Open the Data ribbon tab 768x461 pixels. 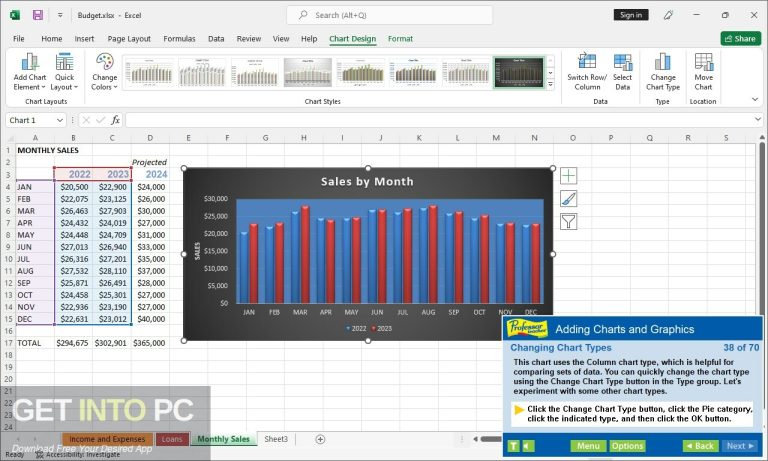(x=216, y=39)
